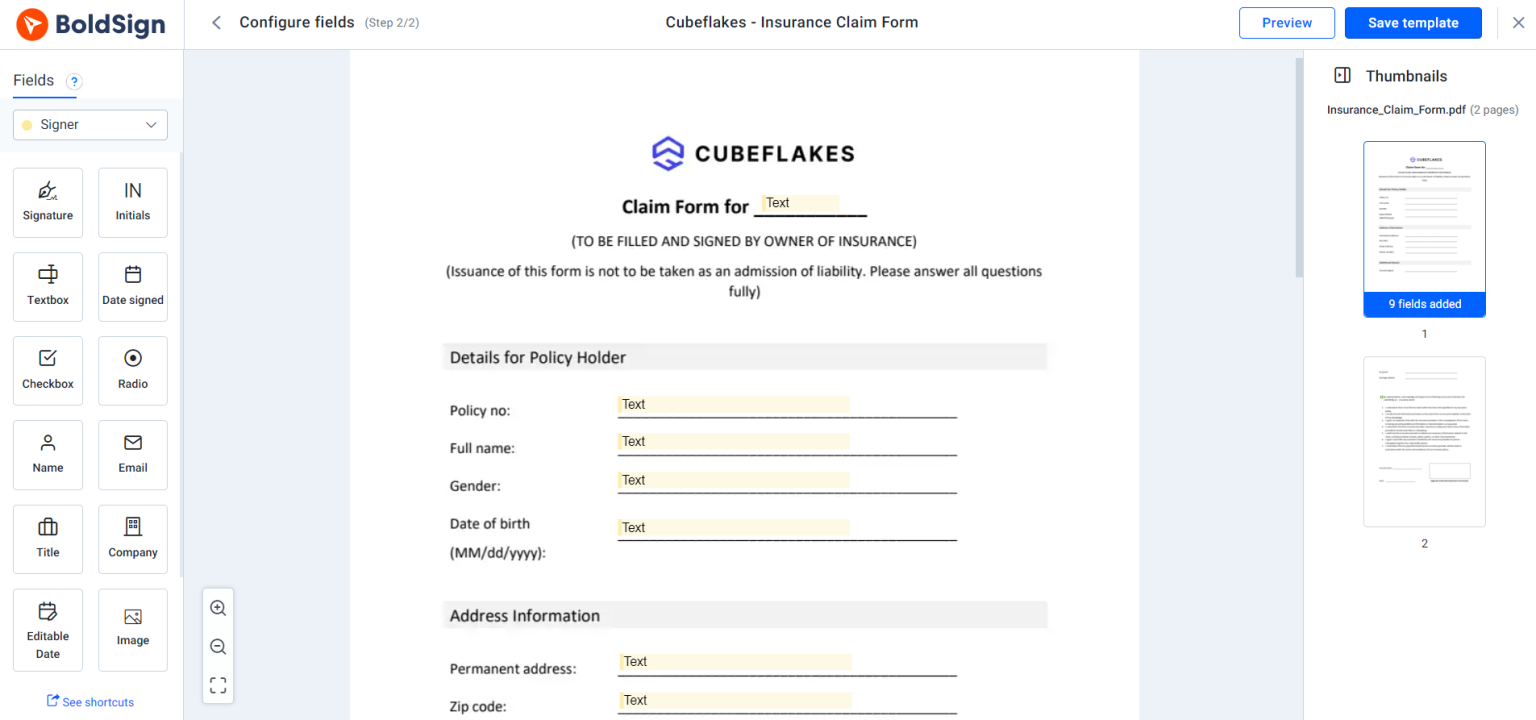Zoom in on the document

tap(218, 607)
